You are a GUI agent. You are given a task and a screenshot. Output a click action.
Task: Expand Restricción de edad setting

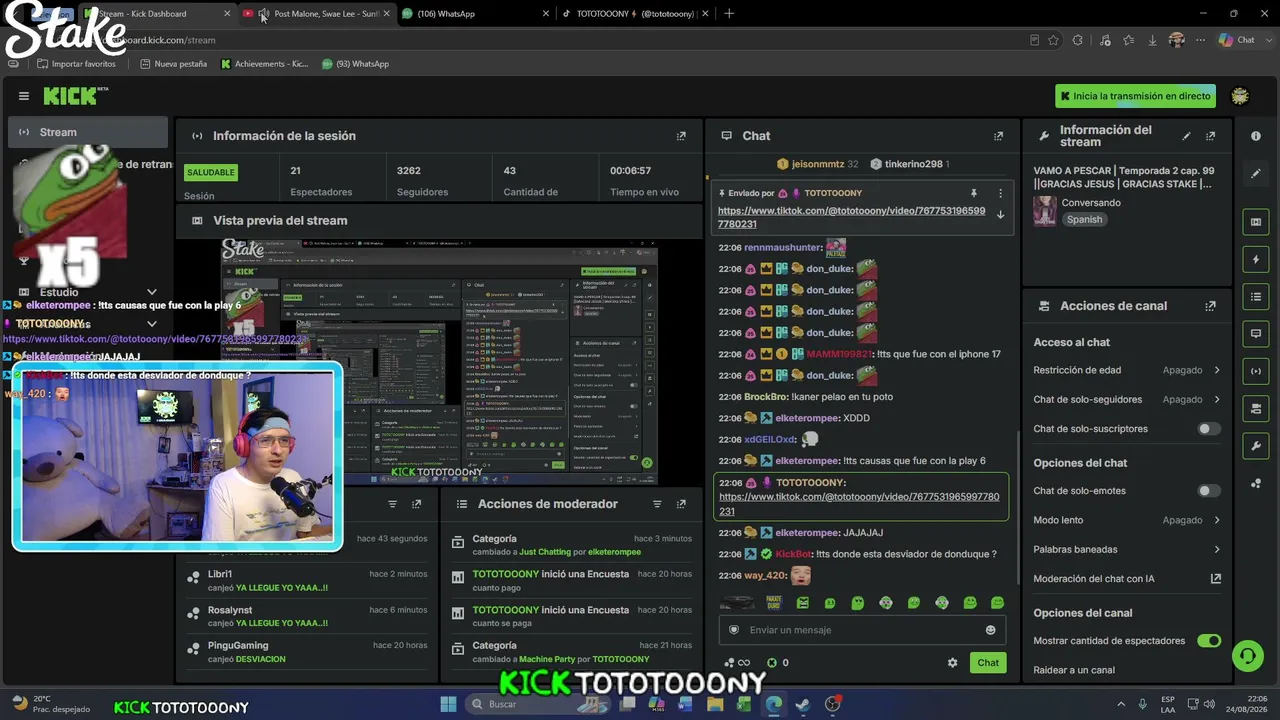coord(1127,370)
